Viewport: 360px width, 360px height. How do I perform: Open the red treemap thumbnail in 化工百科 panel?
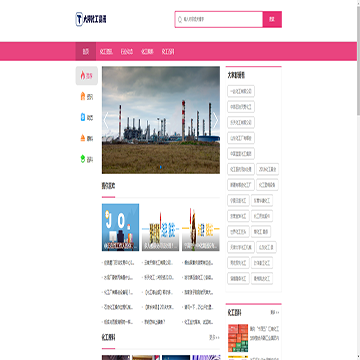click(x=238, y=338)
